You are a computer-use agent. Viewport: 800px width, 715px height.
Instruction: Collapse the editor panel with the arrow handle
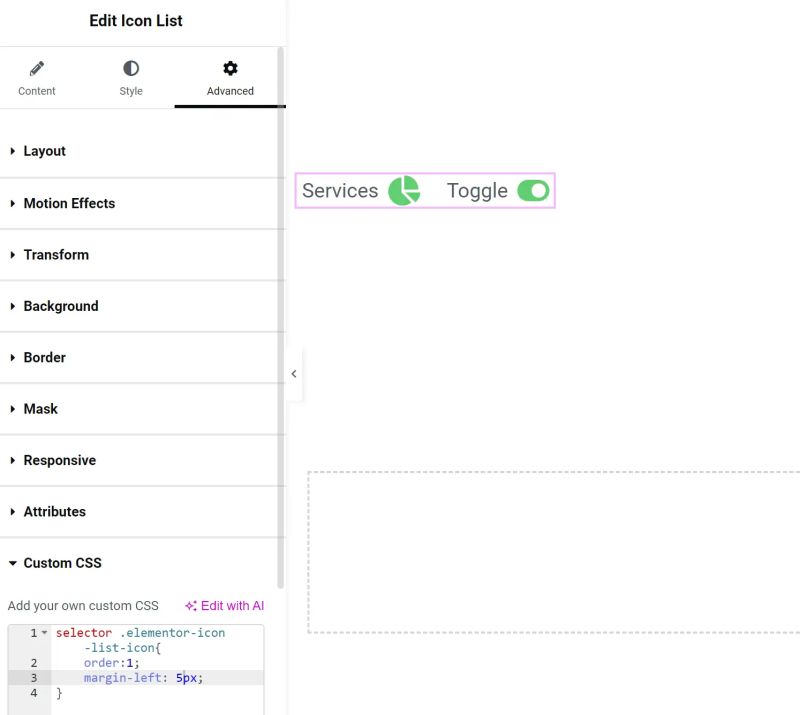point(294,374)
